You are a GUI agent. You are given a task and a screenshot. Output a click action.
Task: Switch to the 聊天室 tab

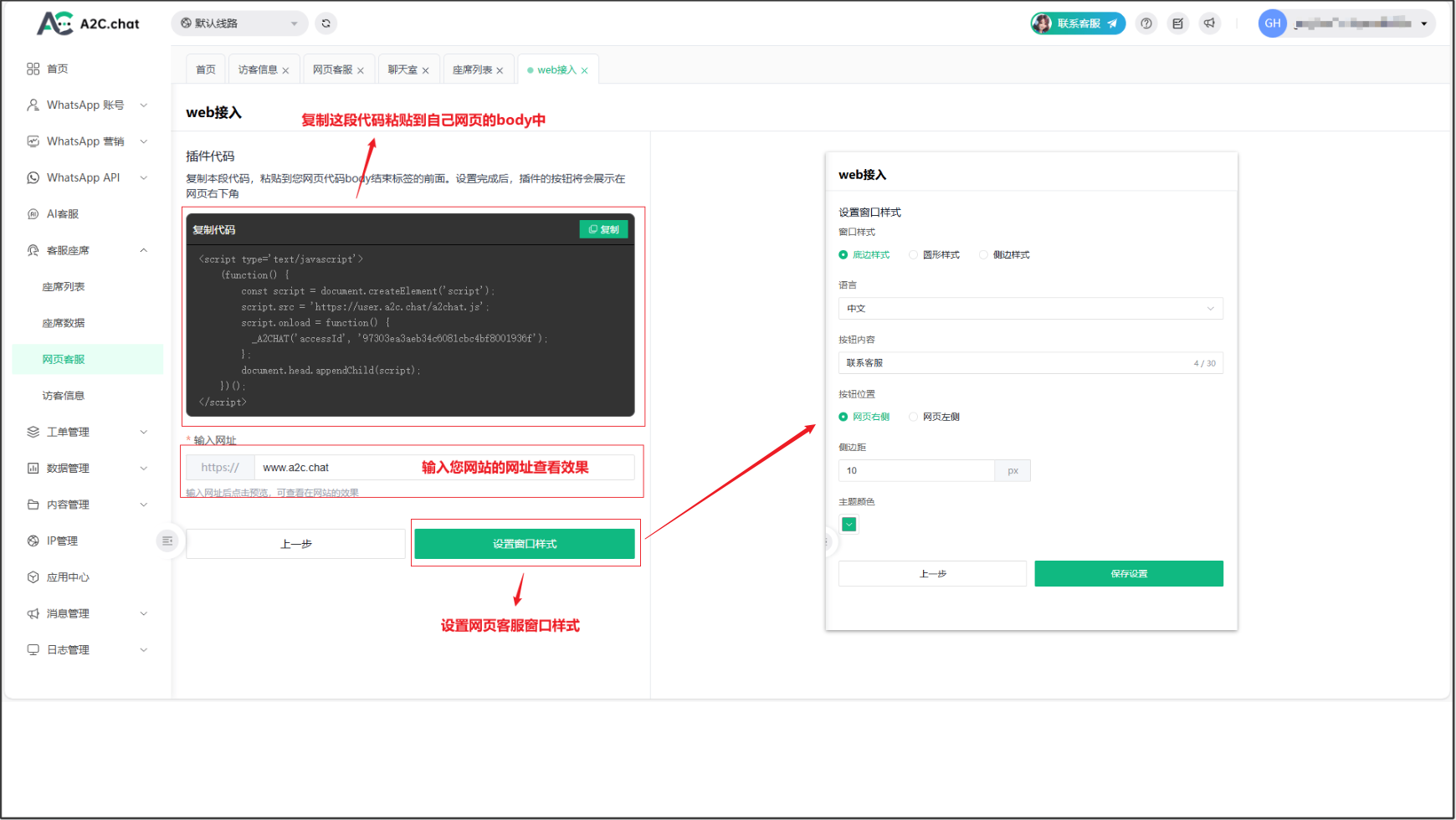402,70
